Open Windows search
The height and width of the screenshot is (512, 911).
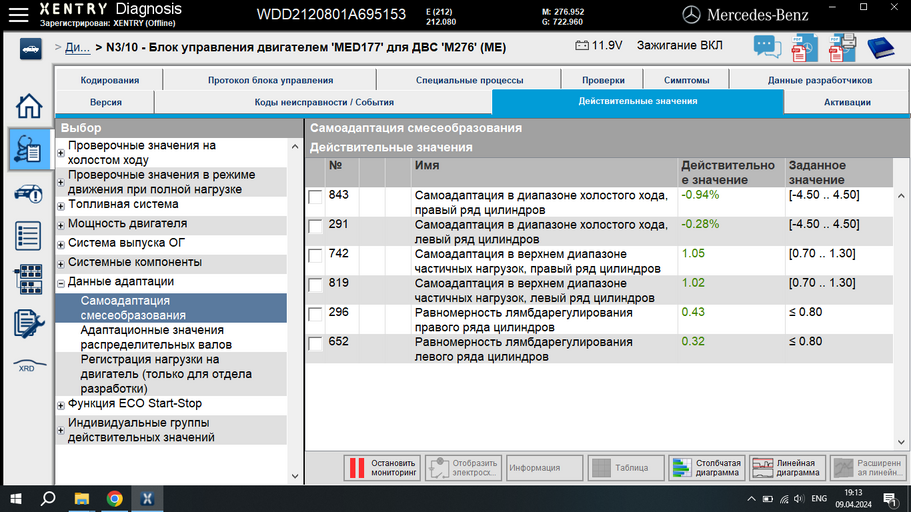tap(48, 499)
